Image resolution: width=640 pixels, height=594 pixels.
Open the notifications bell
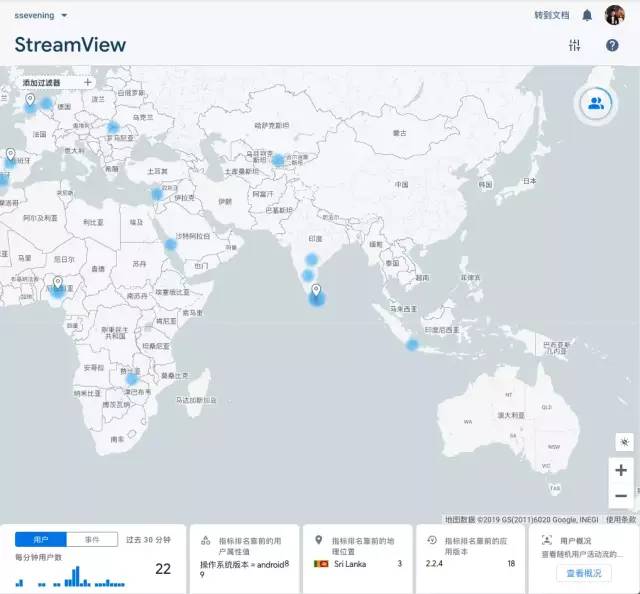click(587, 16)
